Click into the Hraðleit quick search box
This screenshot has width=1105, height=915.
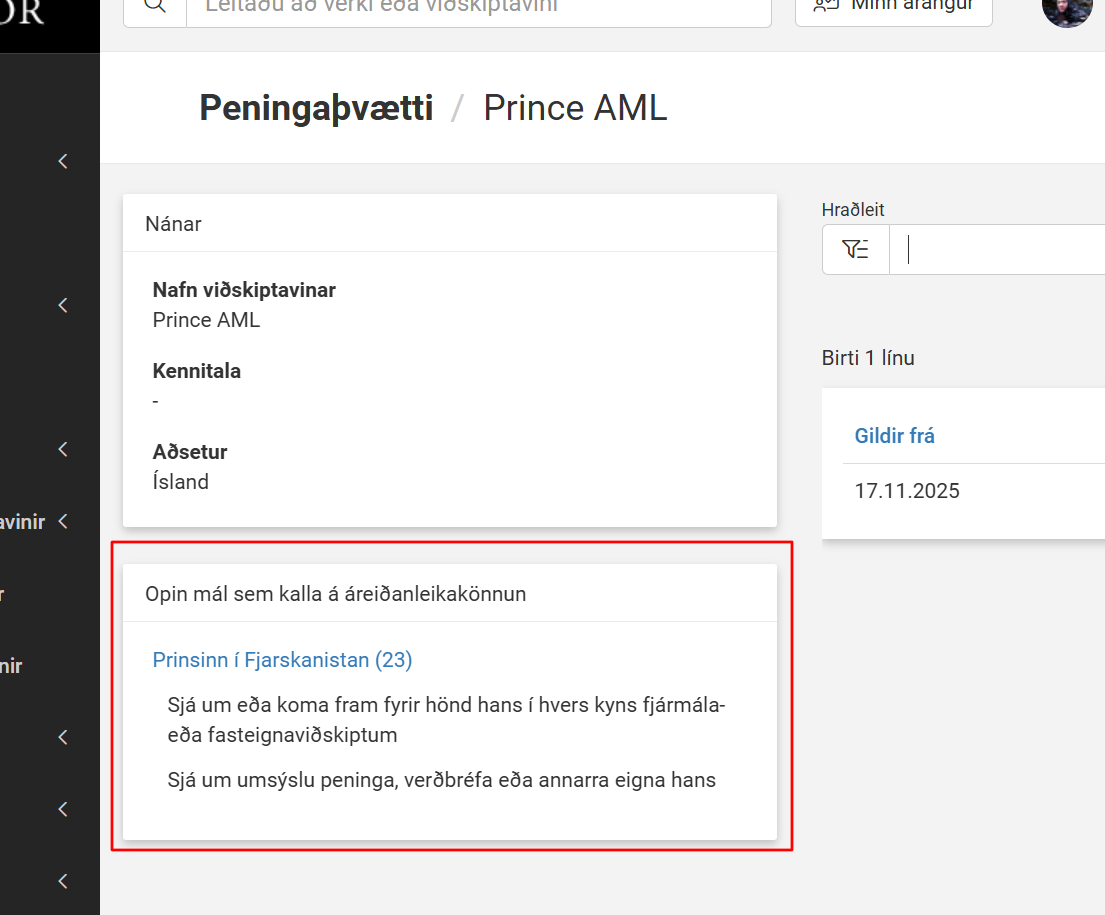tap(997, 250)
